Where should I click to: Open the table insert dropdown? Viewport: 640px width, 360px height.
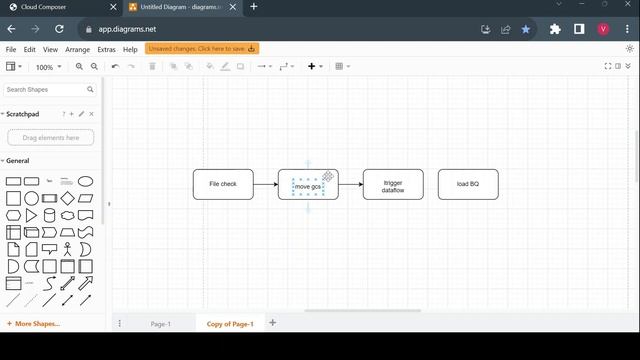pyautogui.click(x=342, y=66)
